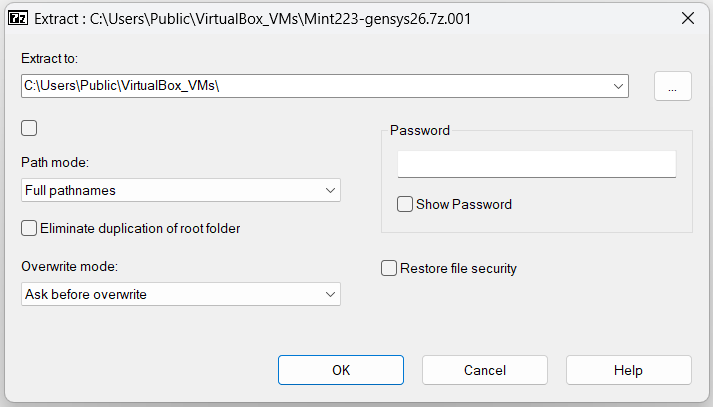Expand the Extract to path history arrow
Viewport: 713px width, 407px height.
(618, 86)
